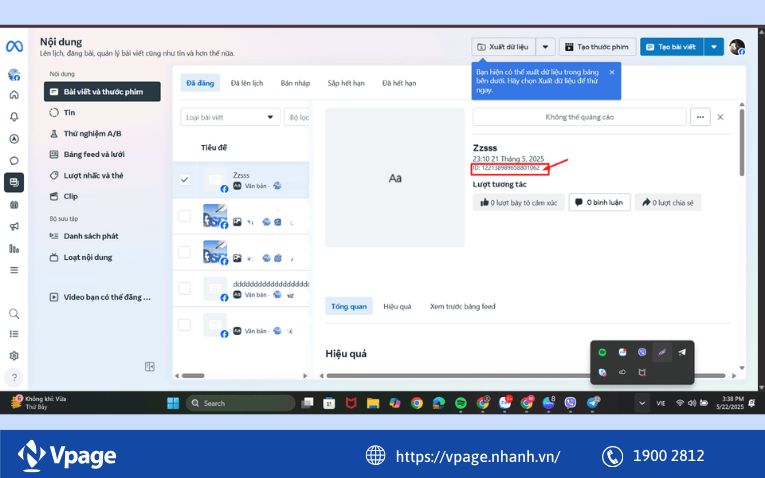765x478 pixels.
Task: Tick the checkbox of second post row
Action: [x=184, y=216]
